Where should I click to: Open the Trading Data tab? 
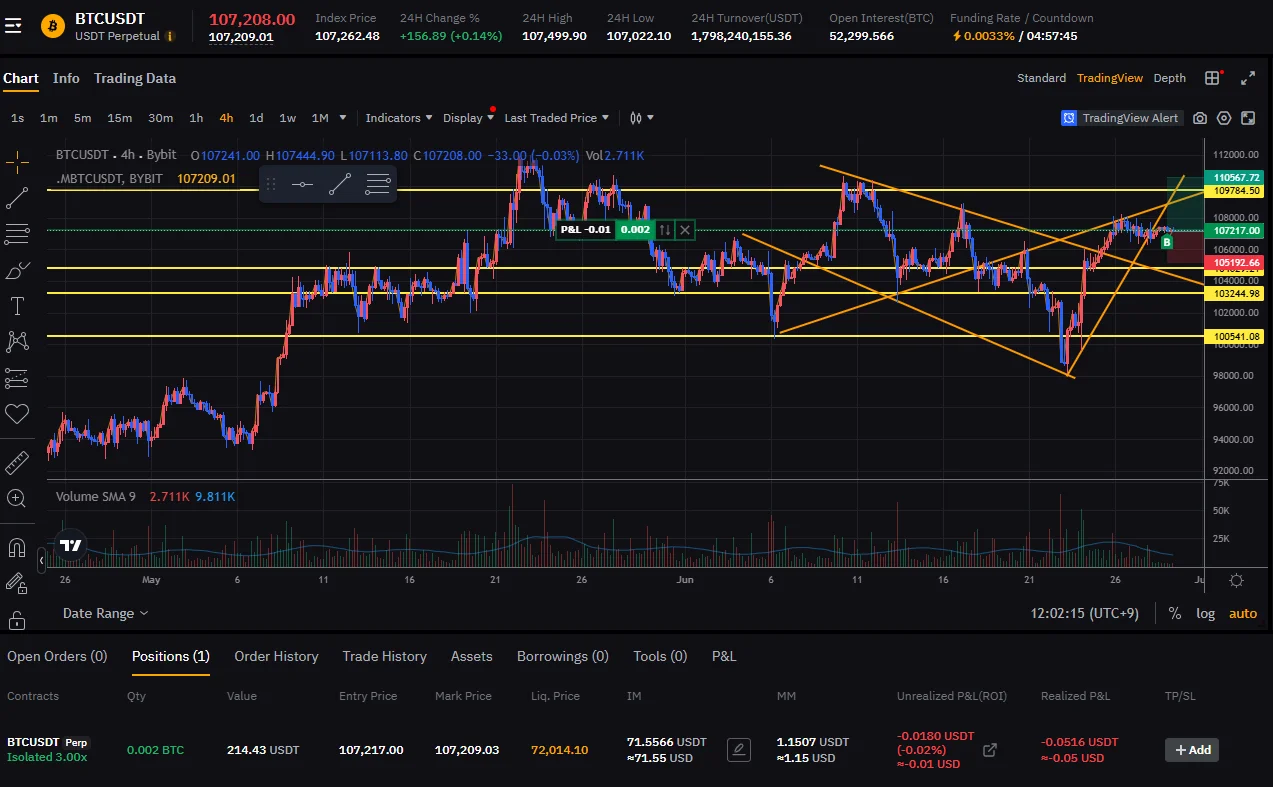pyautogui.click(x=135, y=78)
